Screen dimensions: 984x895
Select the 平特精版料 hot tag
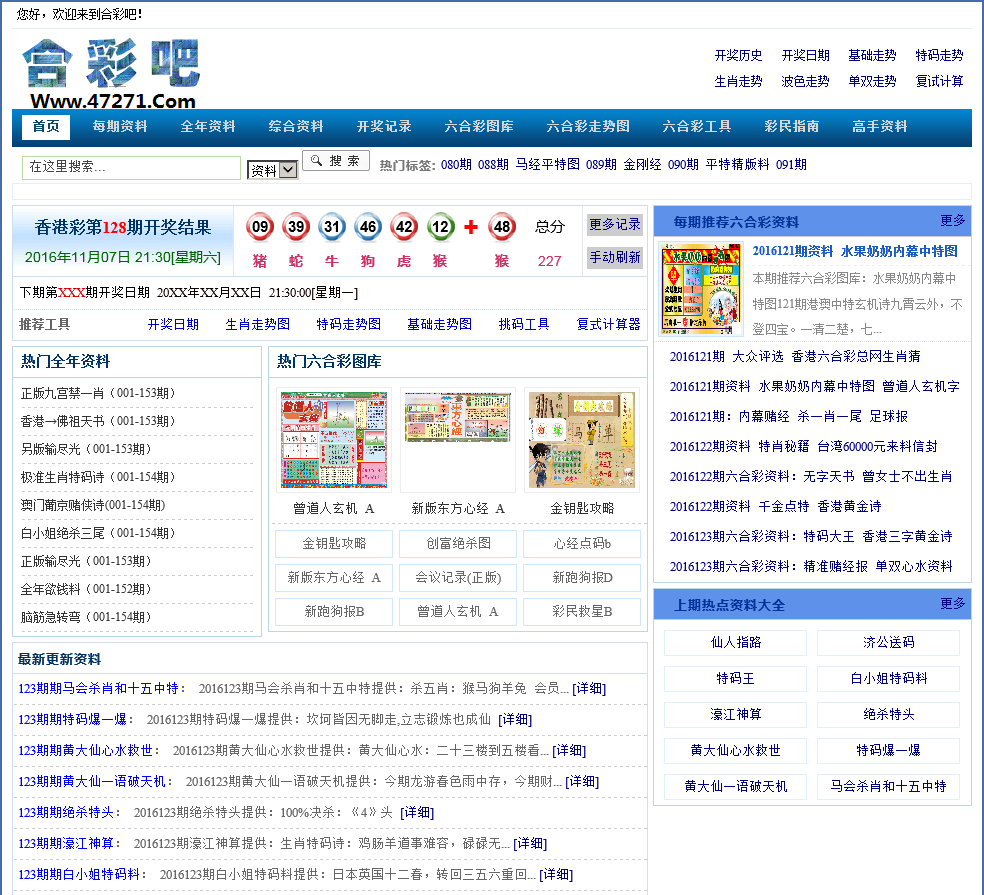tap(737, 164)
